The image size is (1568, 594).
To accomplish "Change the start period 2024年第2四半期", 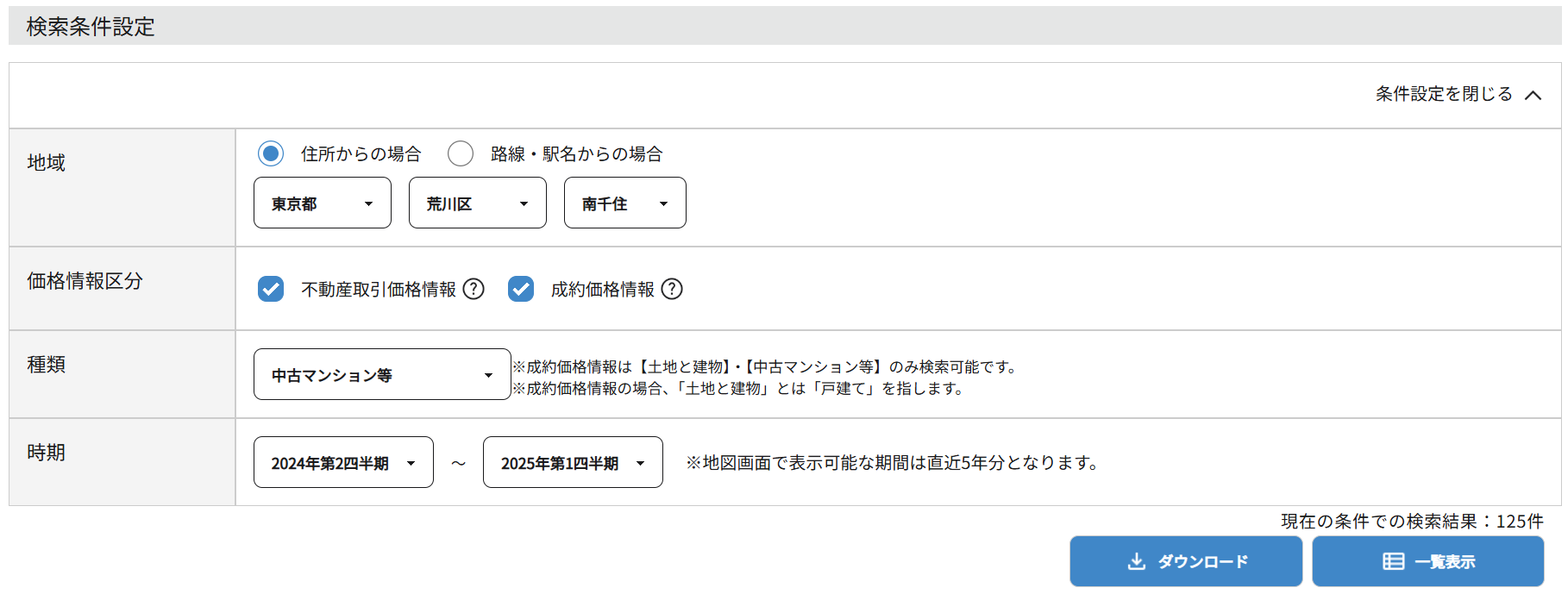I will coord(343,462).
